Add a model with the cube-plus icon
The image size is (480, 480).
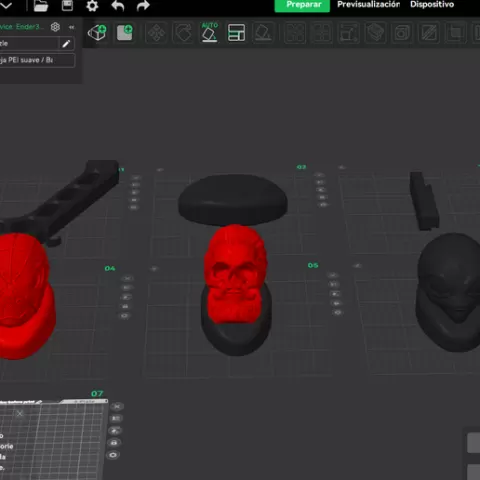pos(97,33)
